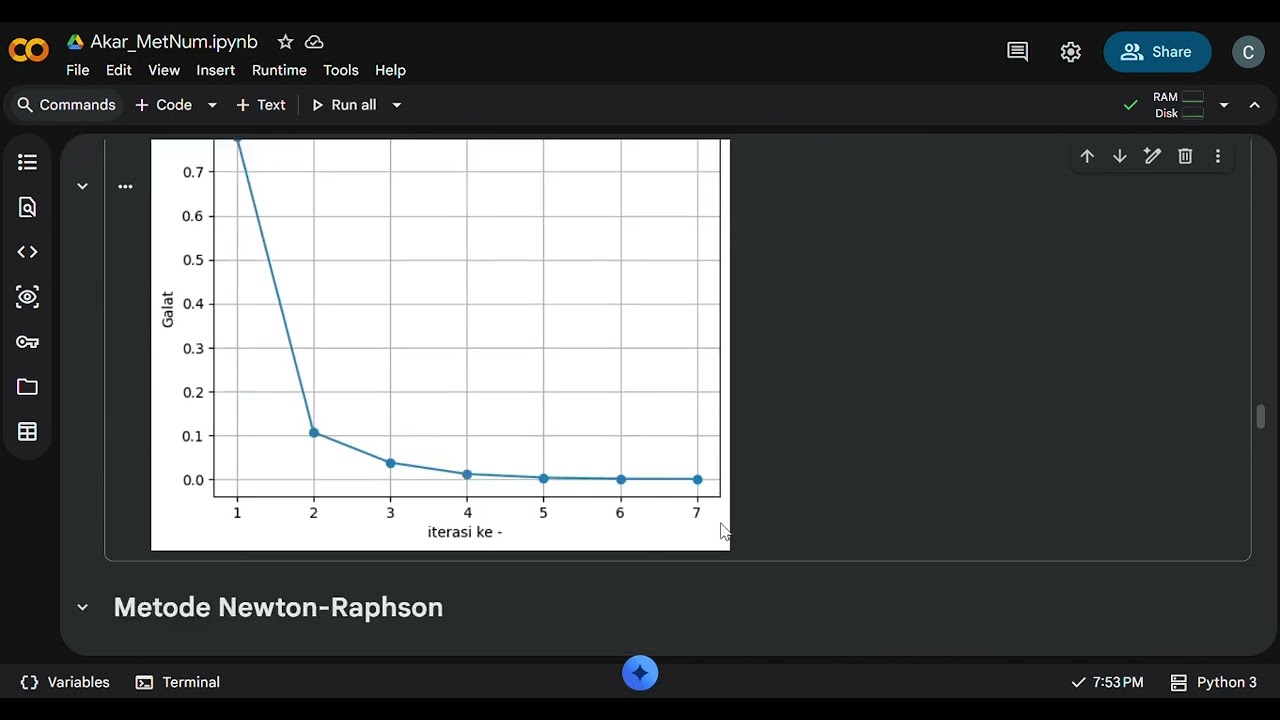Open the Commands search palette
Image resolution: width=1280 pixels, height=720 pixels.
(66, 105)
